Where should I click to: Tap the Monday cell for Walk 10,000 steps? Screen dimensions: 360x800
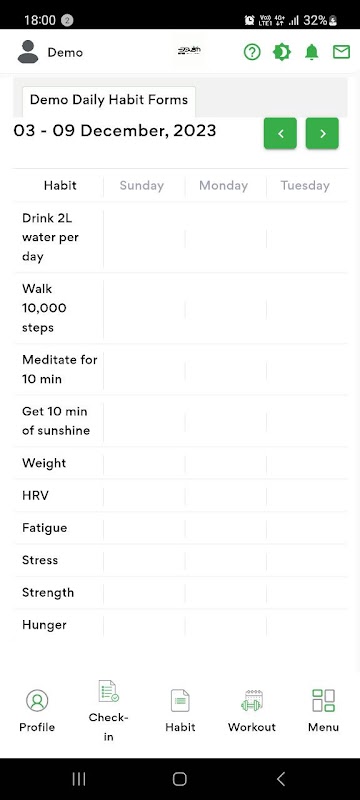[x=225, y=308]
